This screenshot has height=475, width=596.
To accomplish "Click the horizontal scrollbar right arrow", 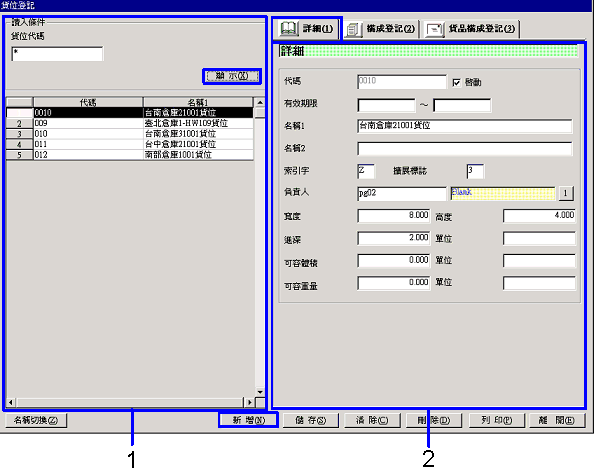I will coord(249,402).
